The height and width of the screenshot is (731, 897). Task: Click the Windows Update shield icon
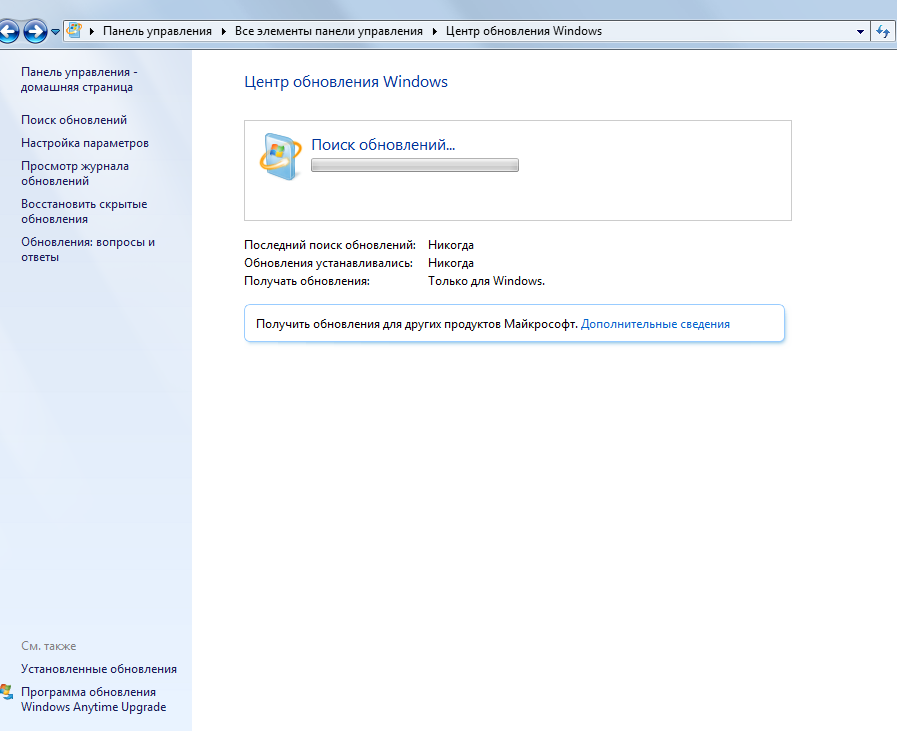280,157
